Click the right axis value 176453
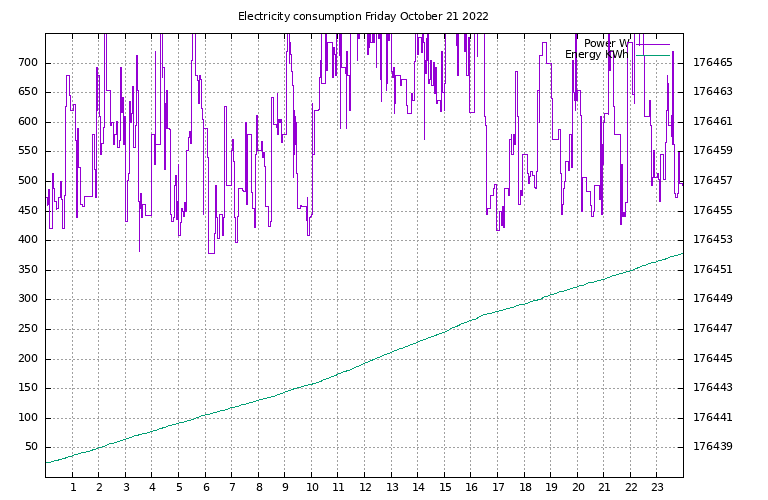Viewport: 768px width, 500px height. coord(713,239)
